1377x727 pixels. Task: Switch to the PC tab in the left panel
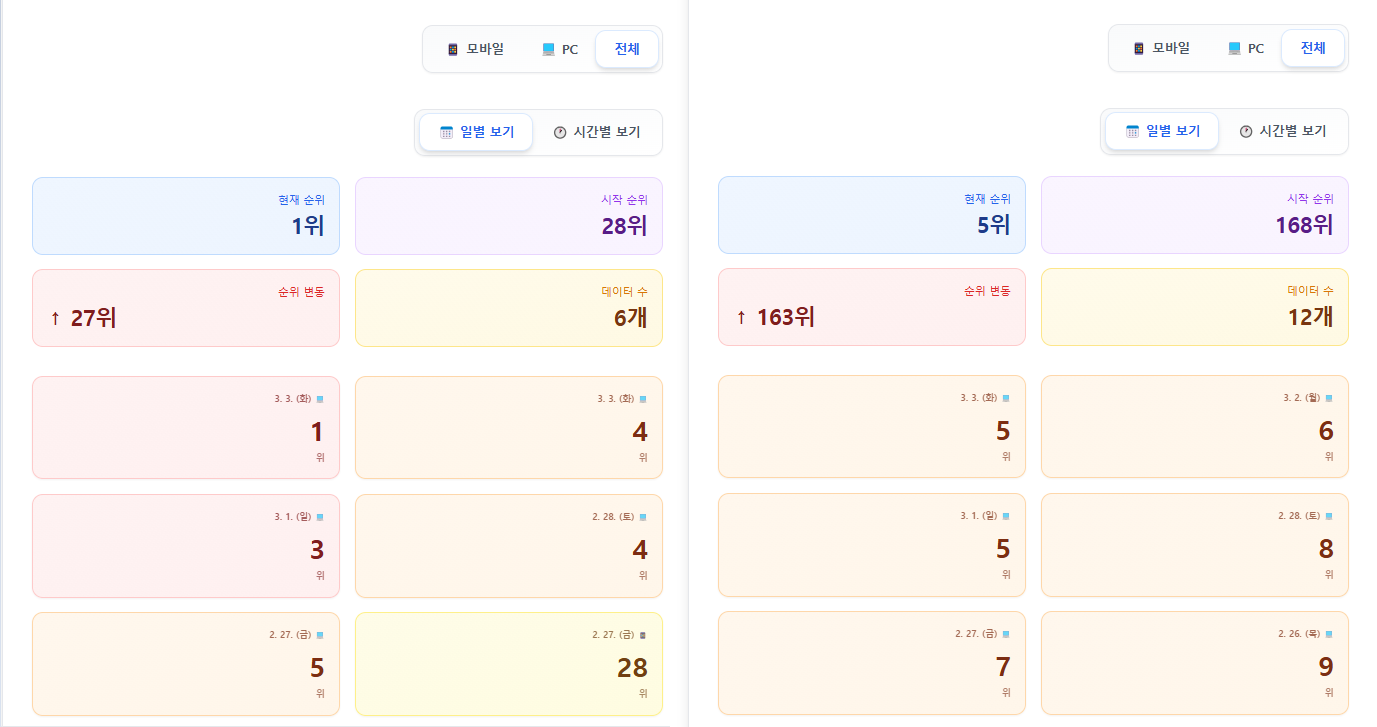(x=560, y=50)
